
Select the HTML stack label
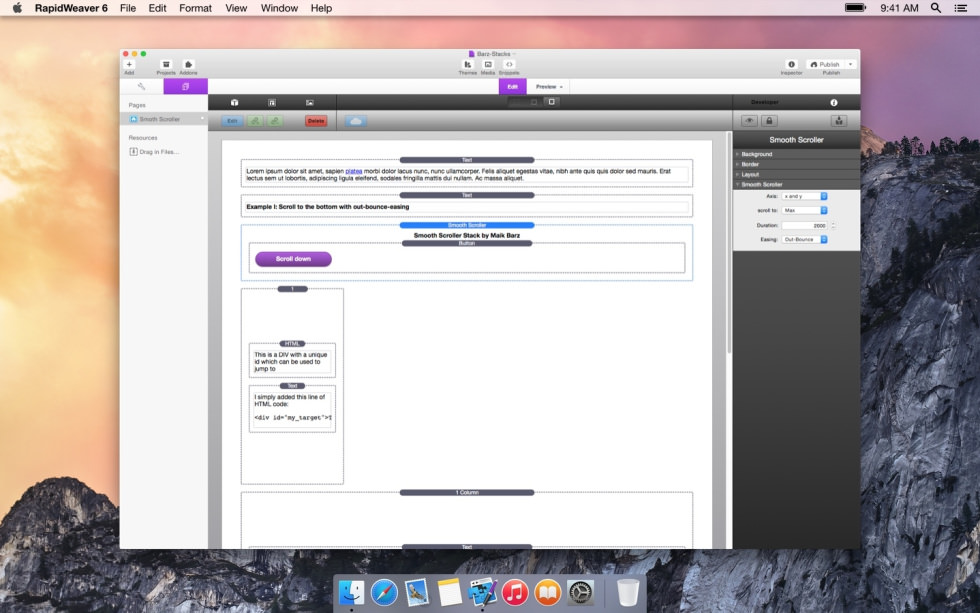(292, 344)
